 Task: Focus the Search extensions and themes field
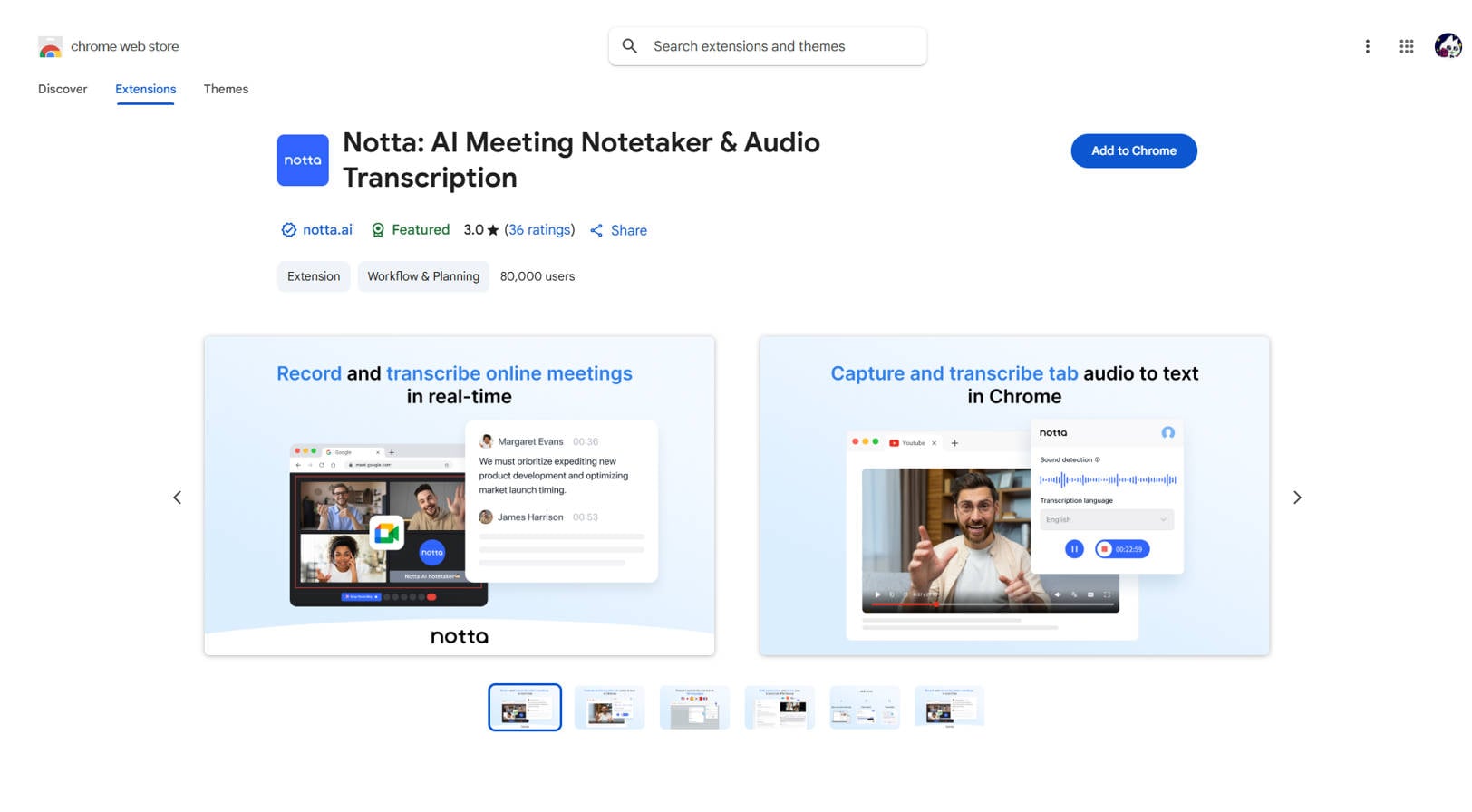[768, 46]
